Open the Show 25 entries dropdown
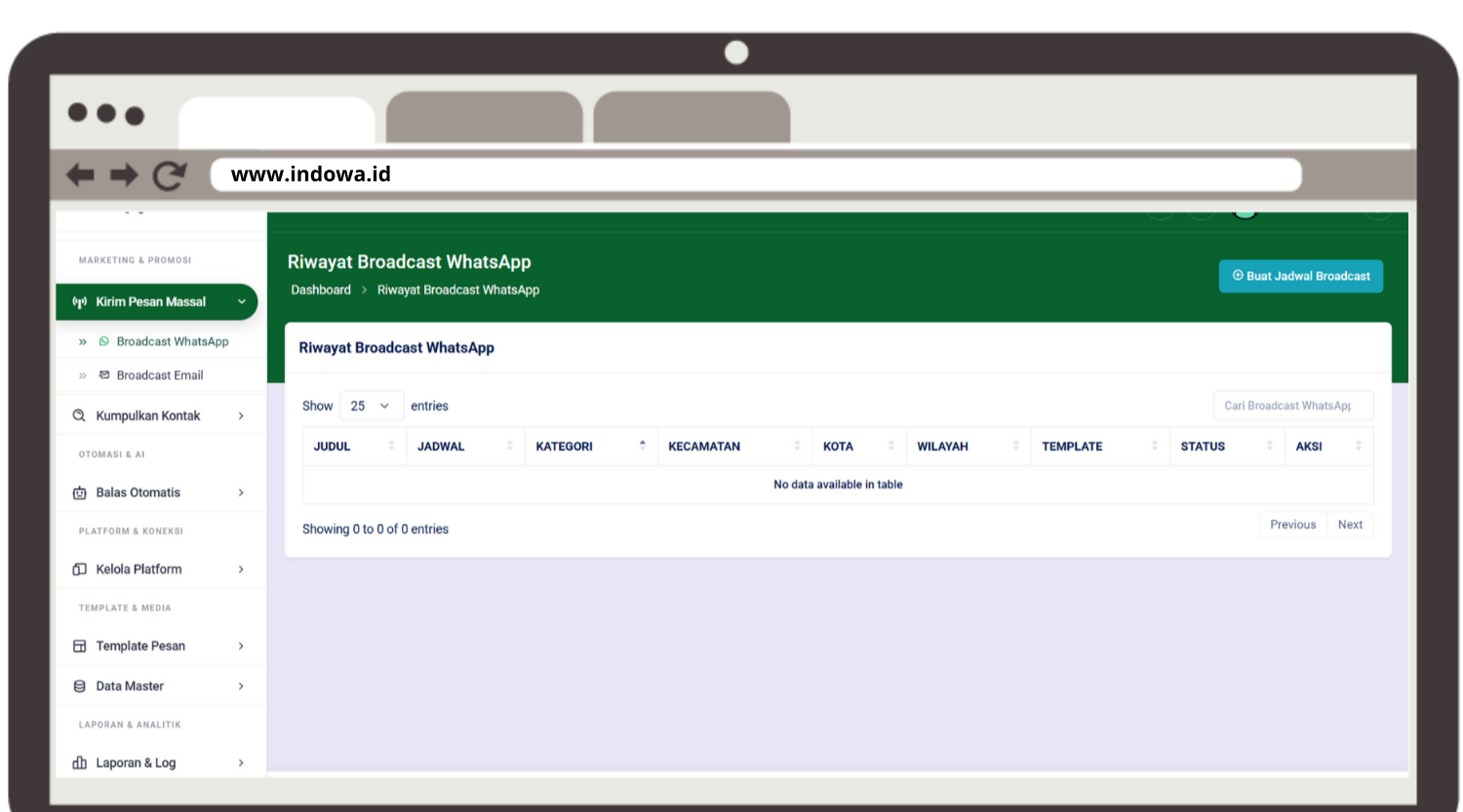Screen dimensions: 1463x812 coord(371,406)
